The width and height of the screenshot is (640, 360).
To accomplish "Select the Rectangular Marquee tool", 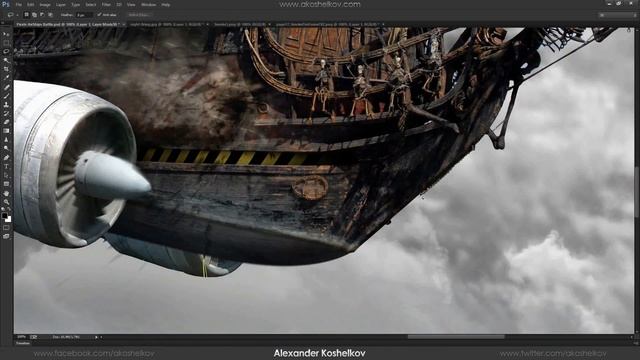I will pyautogui.click(x=6, y=42).
